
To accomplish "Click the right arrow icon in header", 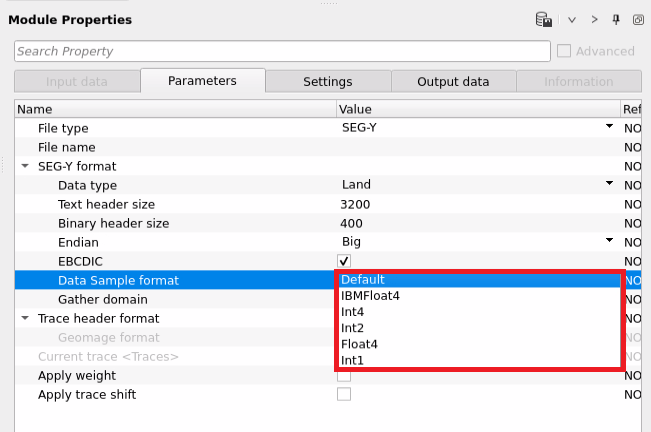I will point(594,19).
